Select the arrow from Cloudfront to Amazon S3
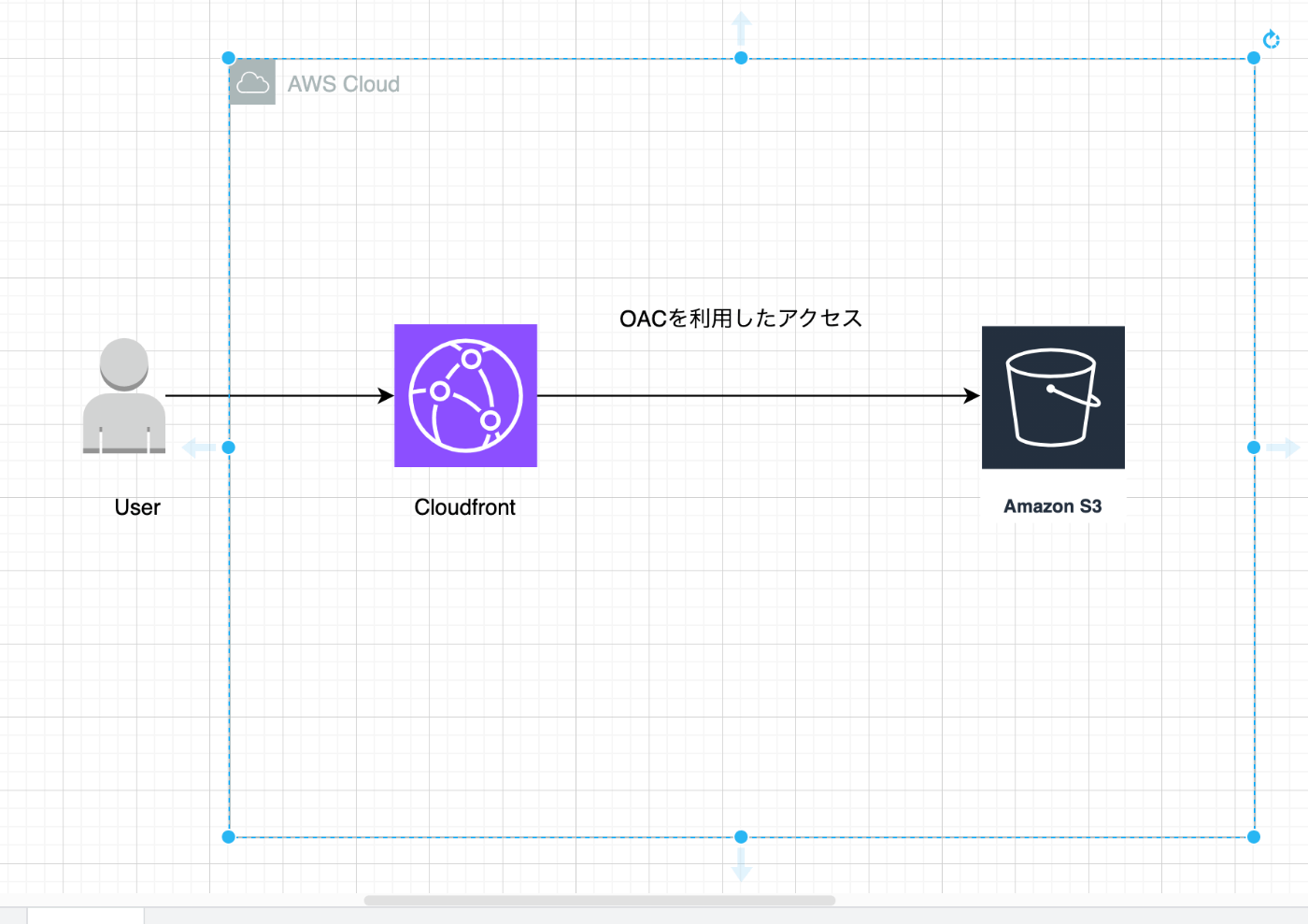Viewport: 1308px width, 924px height. tap(759, 395)
